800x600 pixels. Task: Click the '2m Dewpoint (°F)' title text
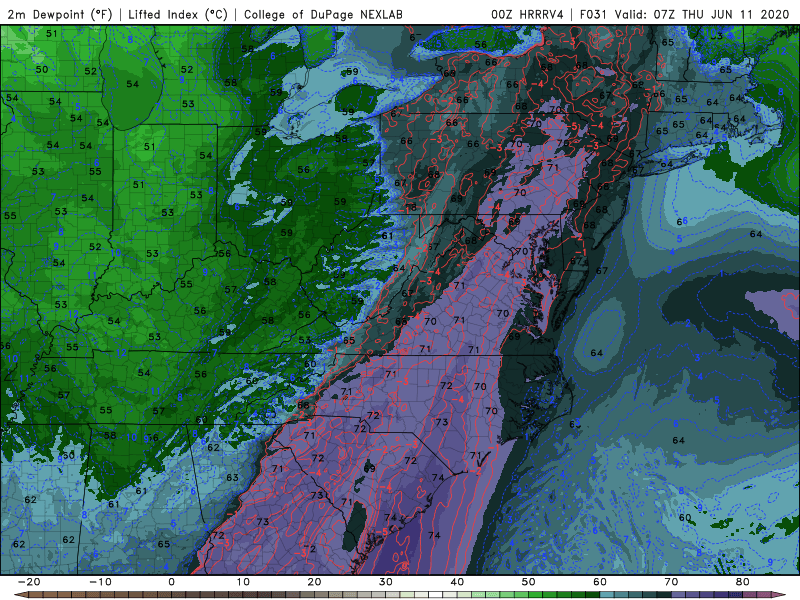coord(59,14)
